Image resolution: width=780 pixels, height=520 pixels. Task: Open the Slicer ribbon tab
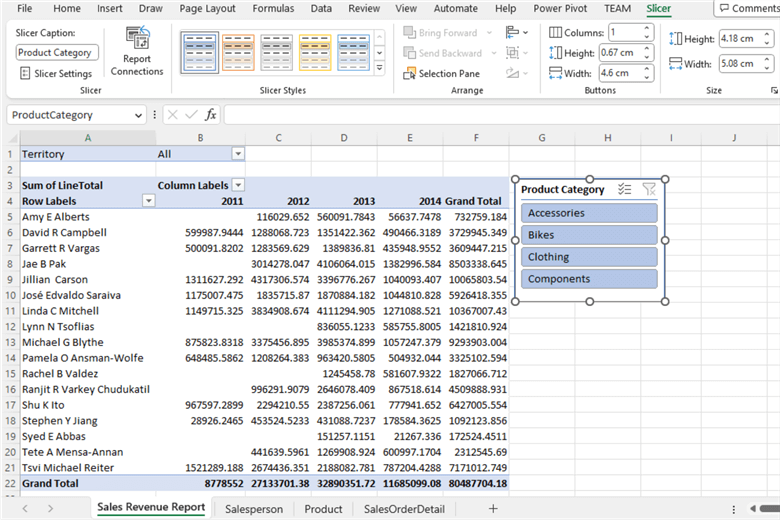[659, 8]
